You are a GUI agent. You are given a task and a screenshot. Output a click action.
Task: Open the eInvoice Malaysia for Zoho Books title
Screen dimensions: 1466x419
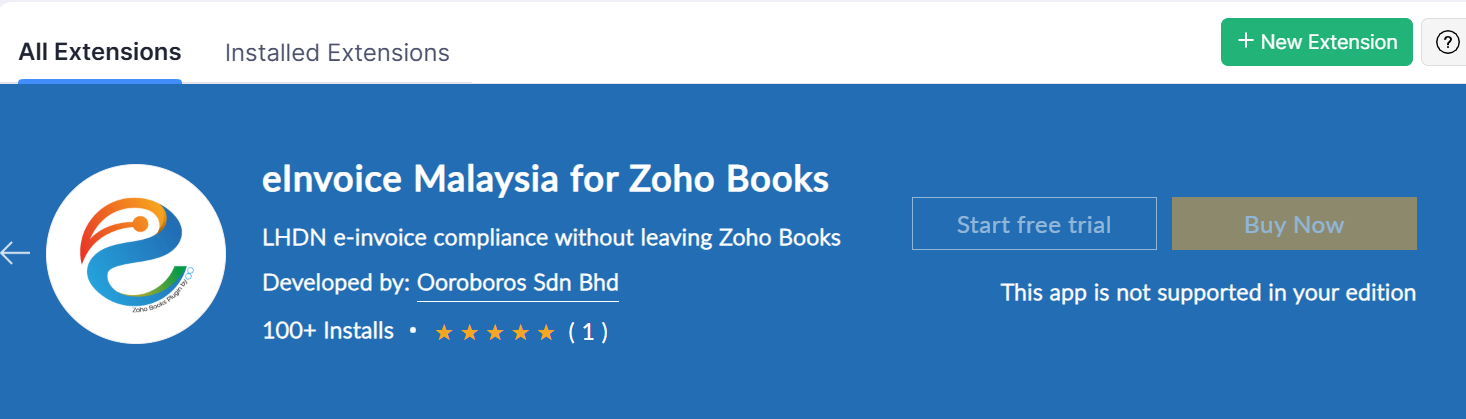pyautogui.click(x=545, y=179)
